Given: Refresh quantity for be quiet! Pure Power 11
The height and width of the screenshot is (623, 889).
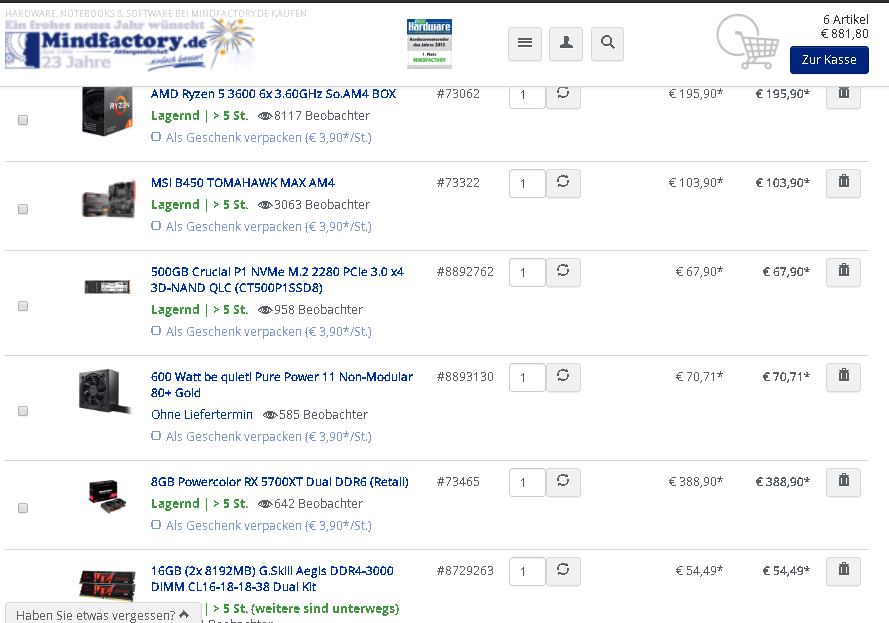Looking at the screenshot, I should 563,377.
